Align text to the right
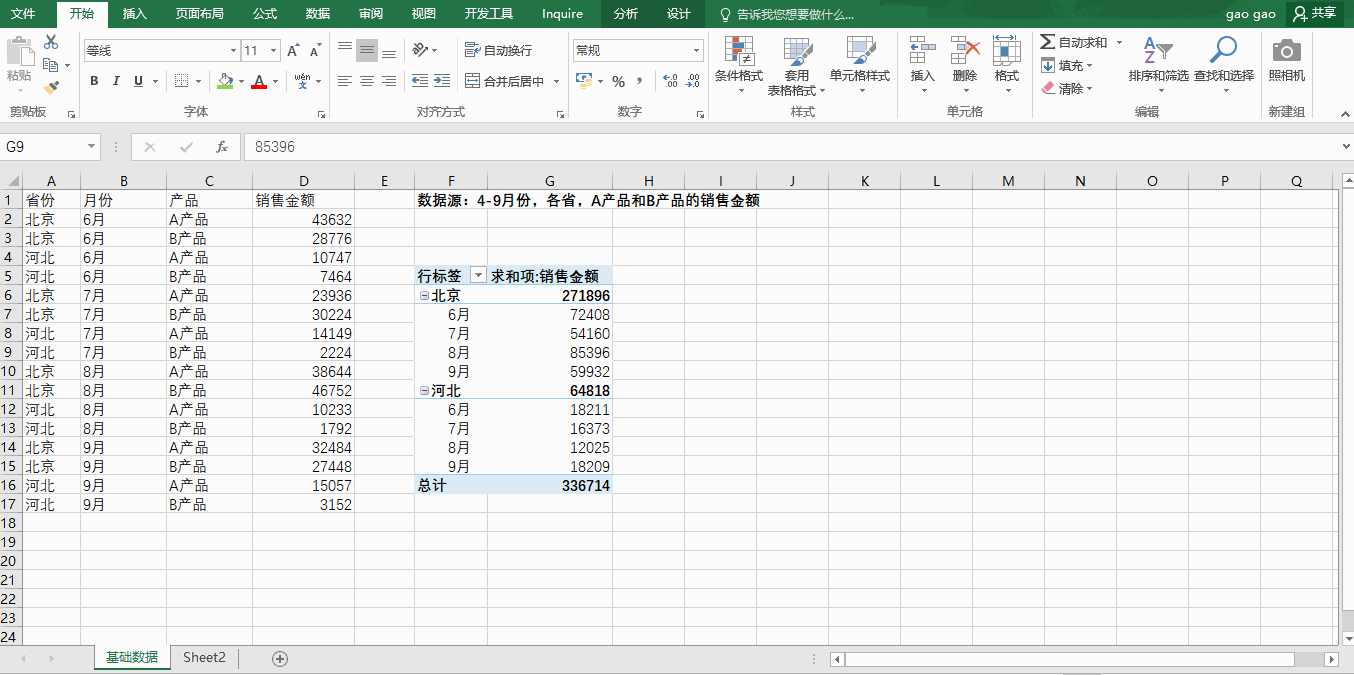The image size is (1354, 675). point(389,81)
